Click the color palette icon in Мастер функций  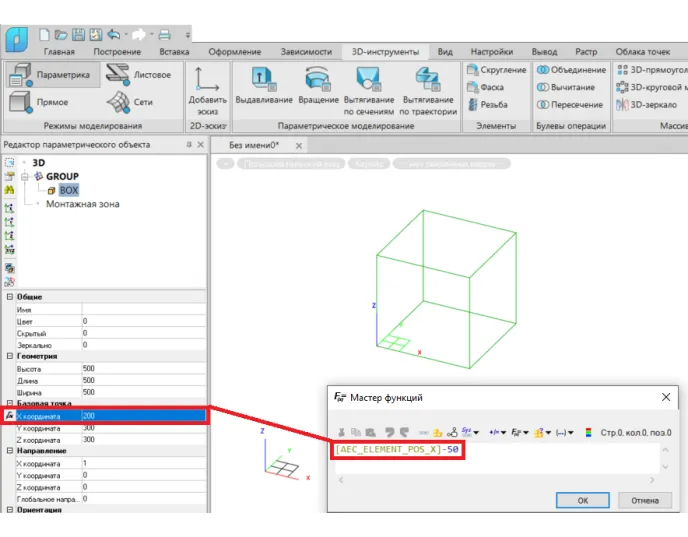point(588,432)
